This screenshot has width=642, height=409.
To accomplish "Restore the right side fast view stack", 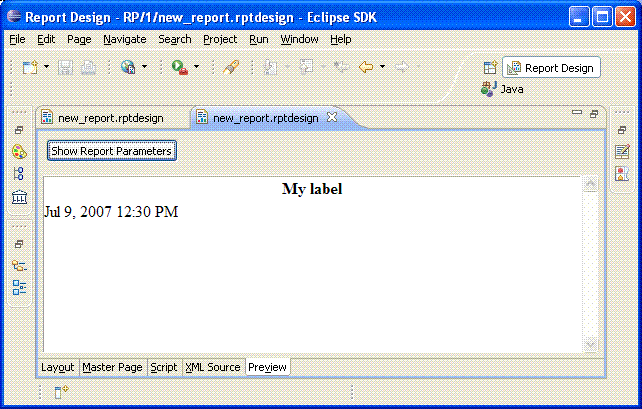I will click(x=622, y=130).
